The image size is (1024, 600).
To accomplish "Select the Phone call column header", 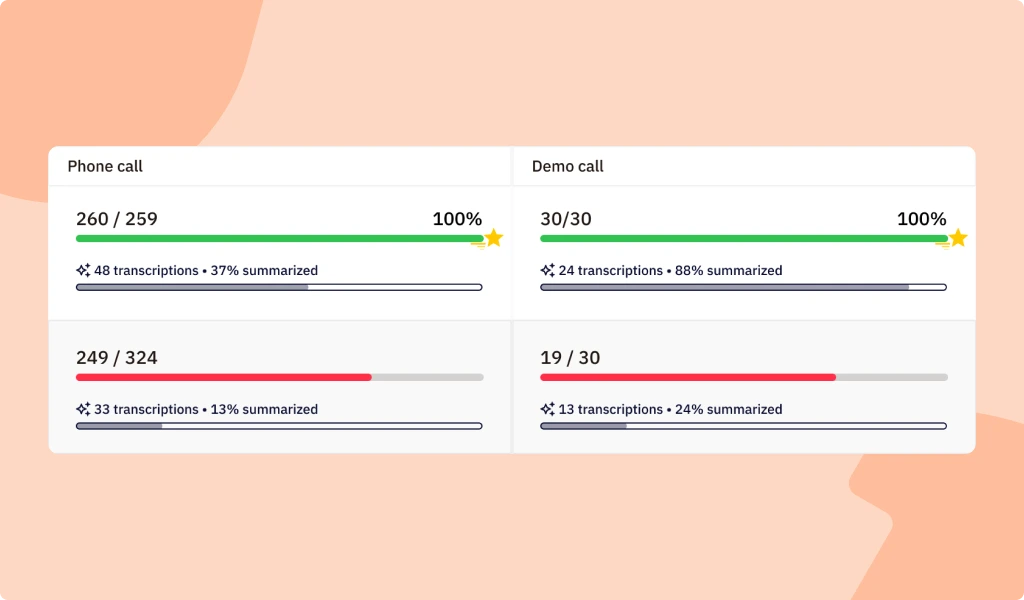I will pyautogui.click(x=105, y=166).
